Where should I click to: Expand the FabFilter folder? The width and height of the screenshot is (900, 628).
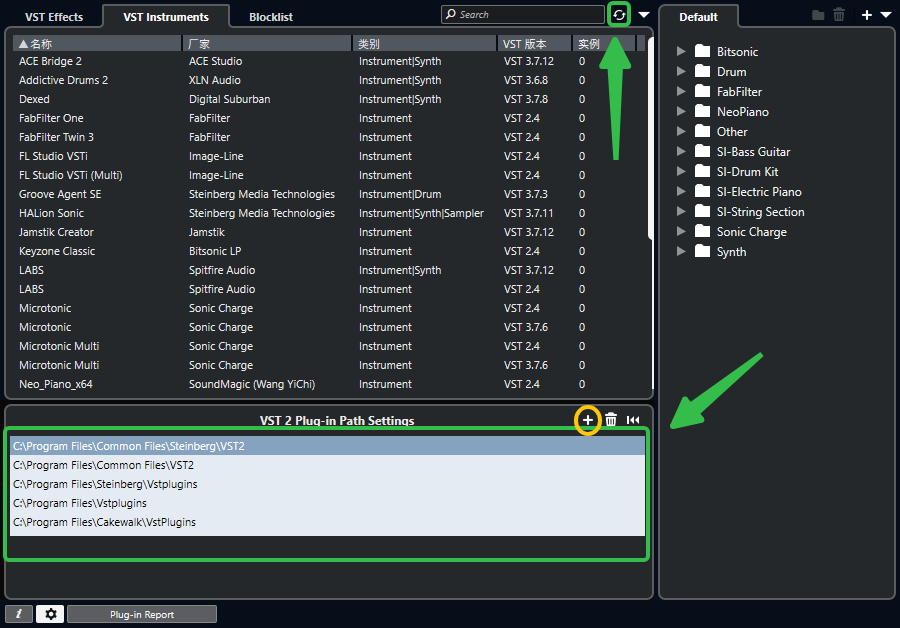coord(681,91)
